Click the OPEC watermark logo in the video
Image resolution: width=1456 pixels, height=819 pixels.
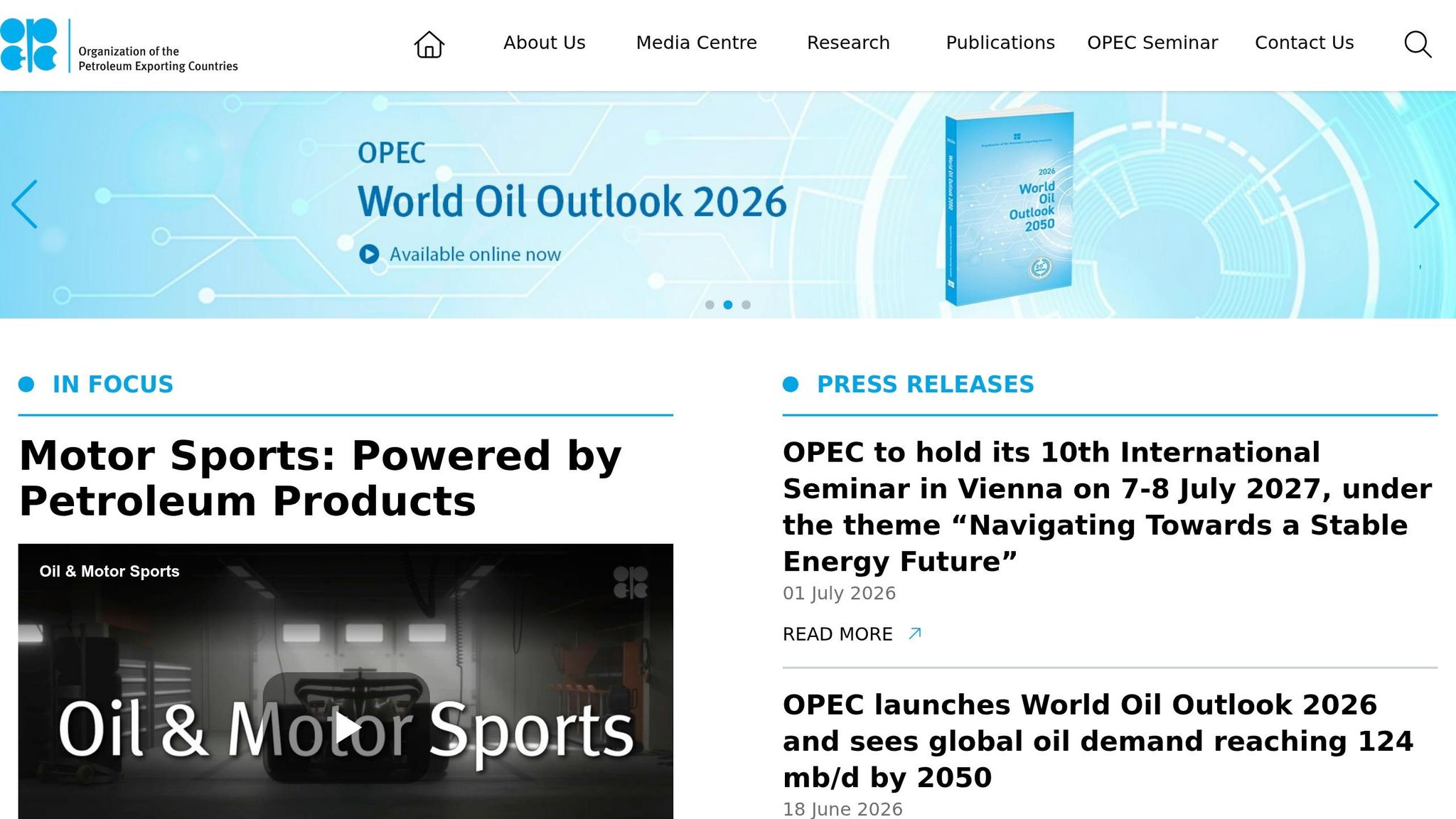pos(631,582)
